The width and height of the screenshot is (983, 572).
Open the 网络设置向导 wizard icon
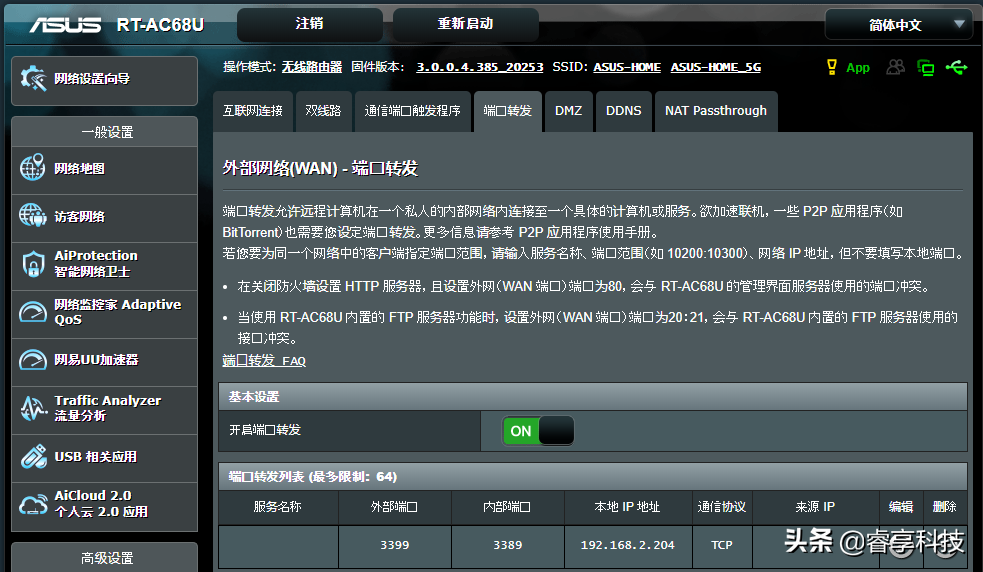point(33,79)
